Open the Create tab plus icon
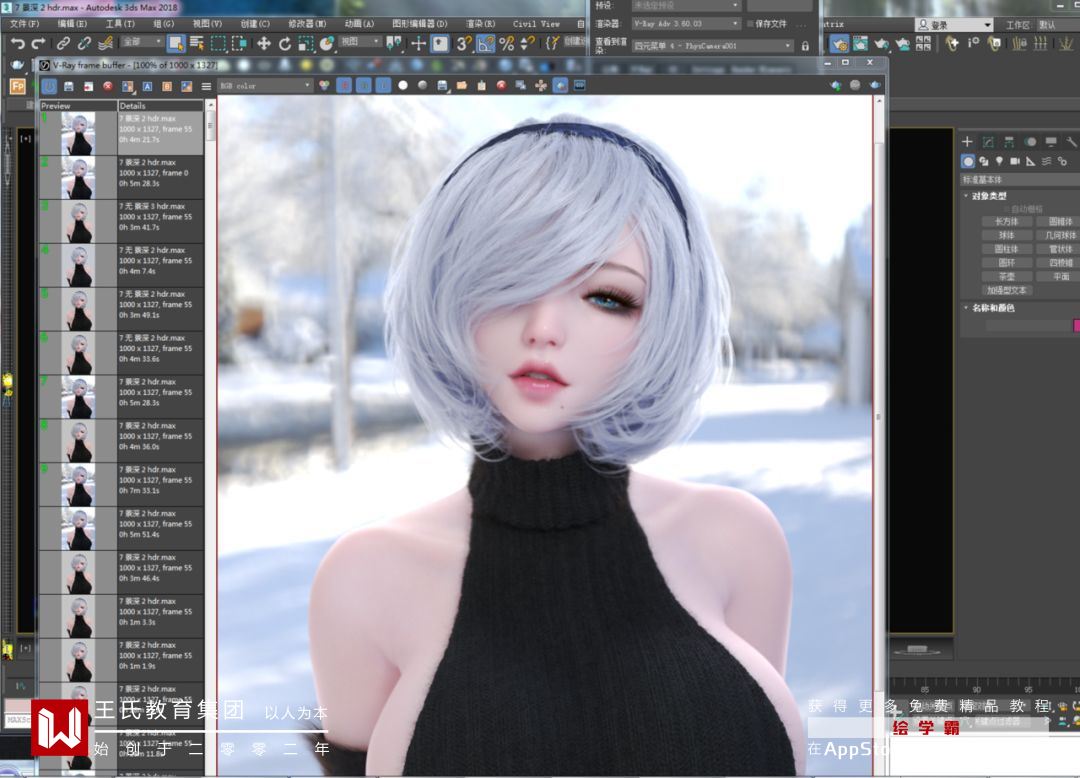Viewport: 1080px width, 778px height. (967, 142)
